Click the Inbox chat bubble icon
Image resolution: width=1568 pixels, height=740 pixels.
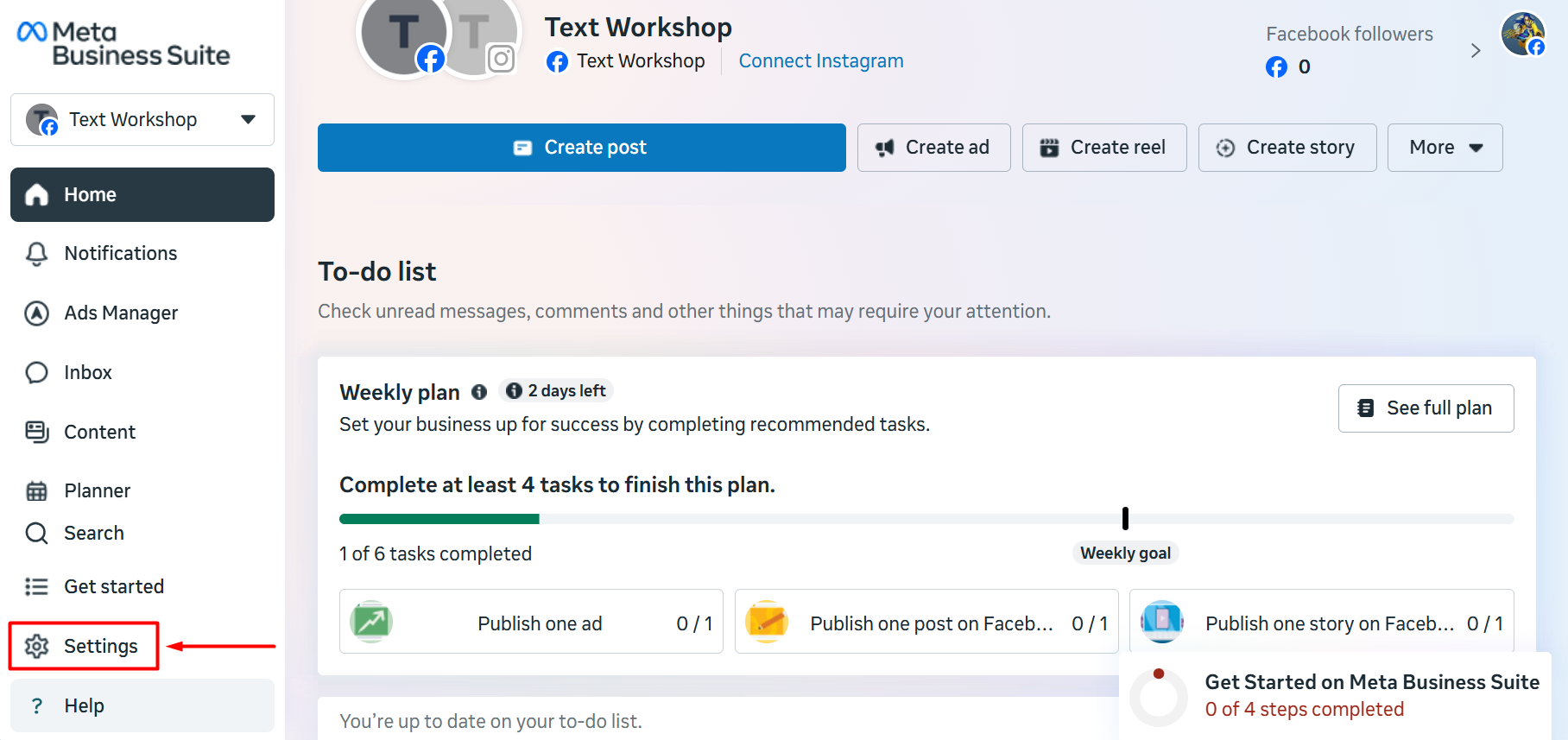click(36, 372)
